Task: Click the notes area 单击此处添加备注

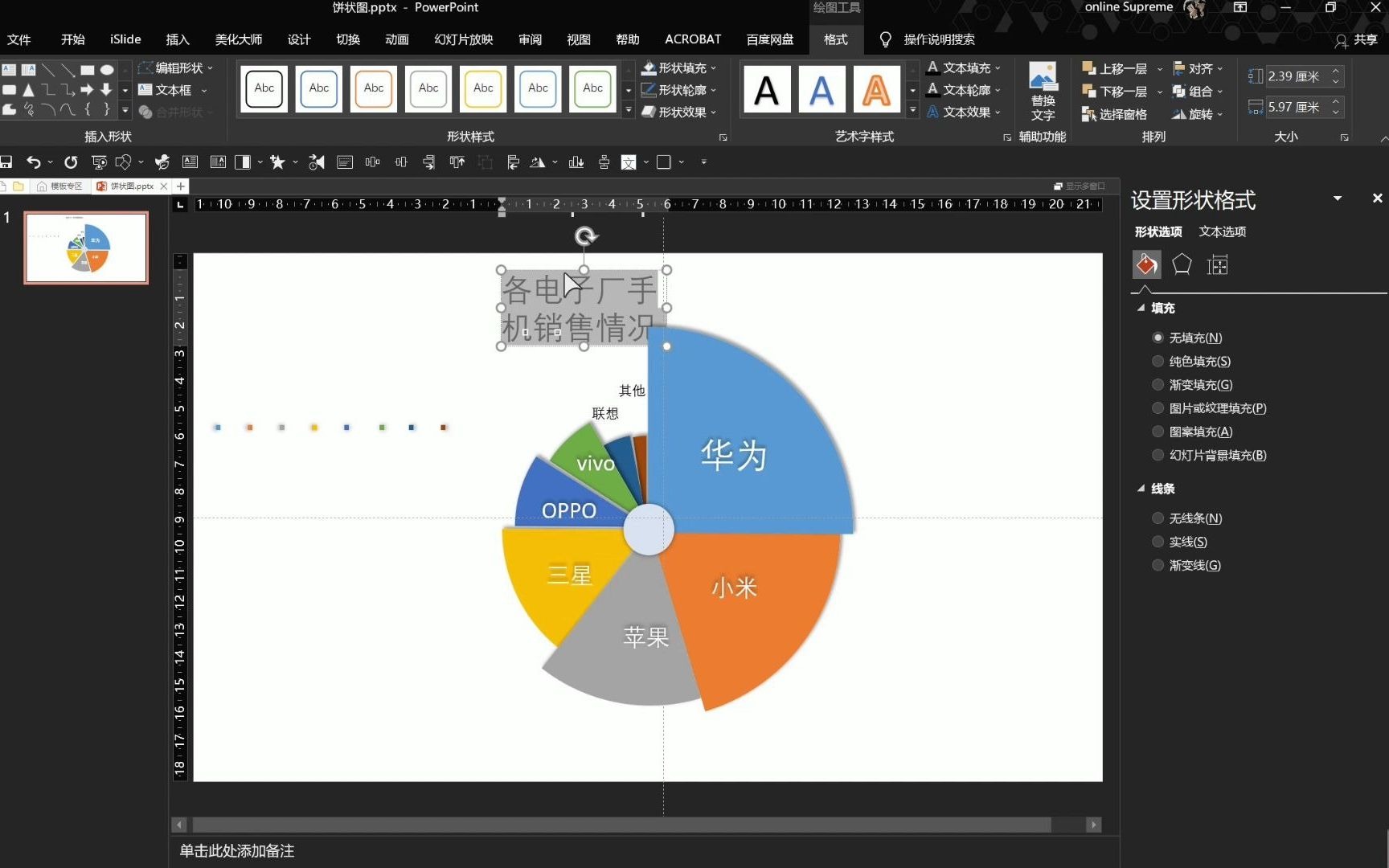Action: click(237, 851)
